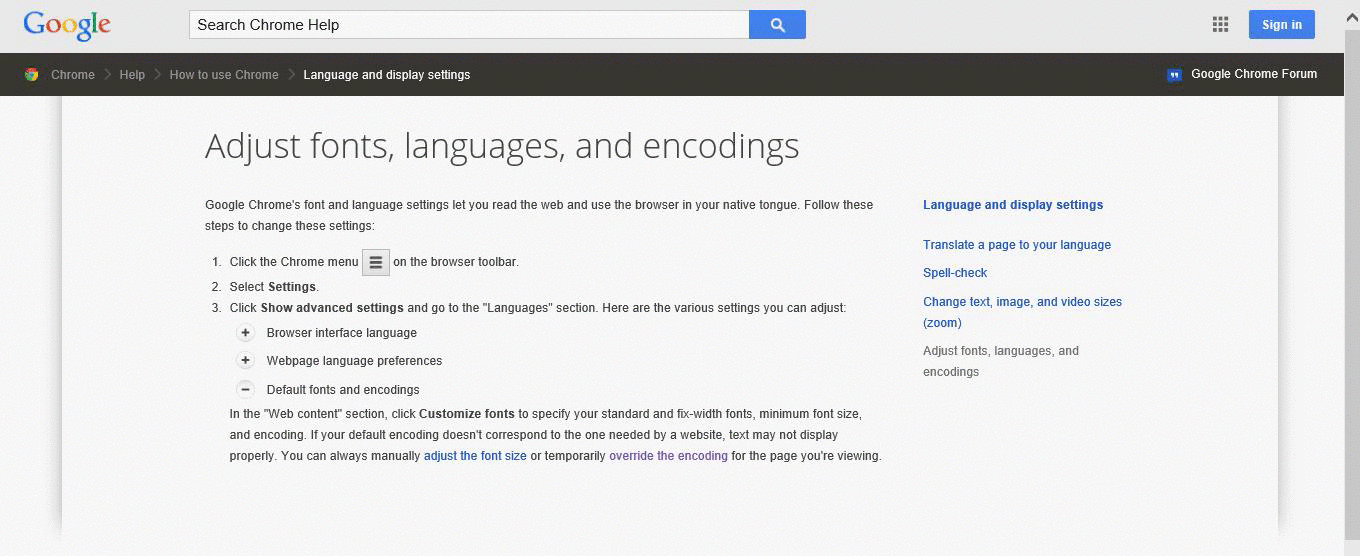The image size is (1360, 556).
Task: Open the Spell-check article link
Action: pyautogui.click(x=955, y=273)
